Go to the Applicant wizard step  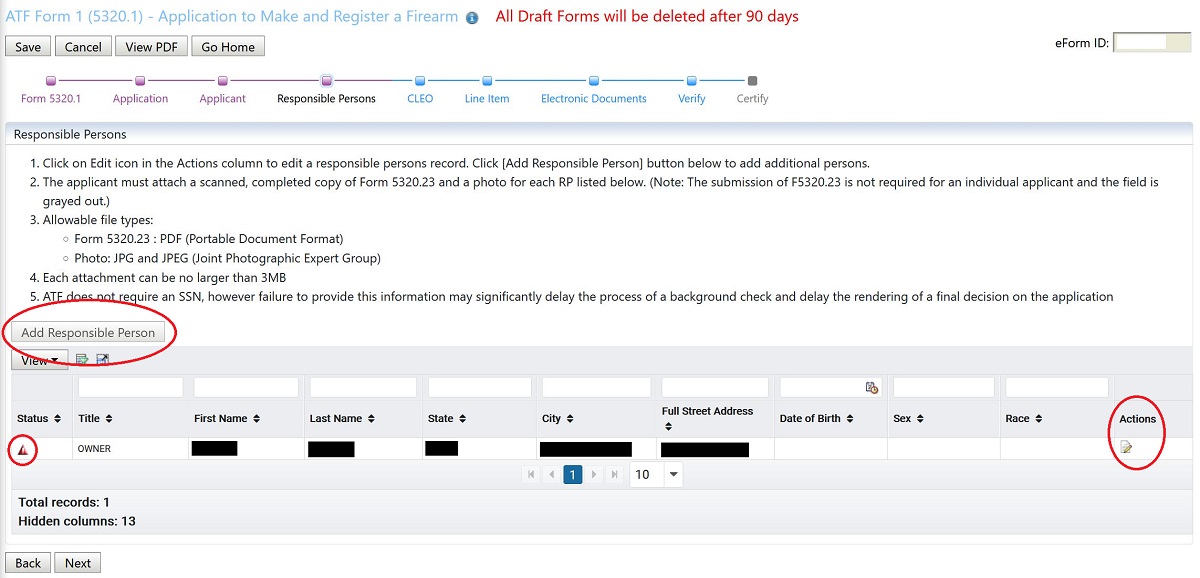pyautogui.click(x=222, y=98)
